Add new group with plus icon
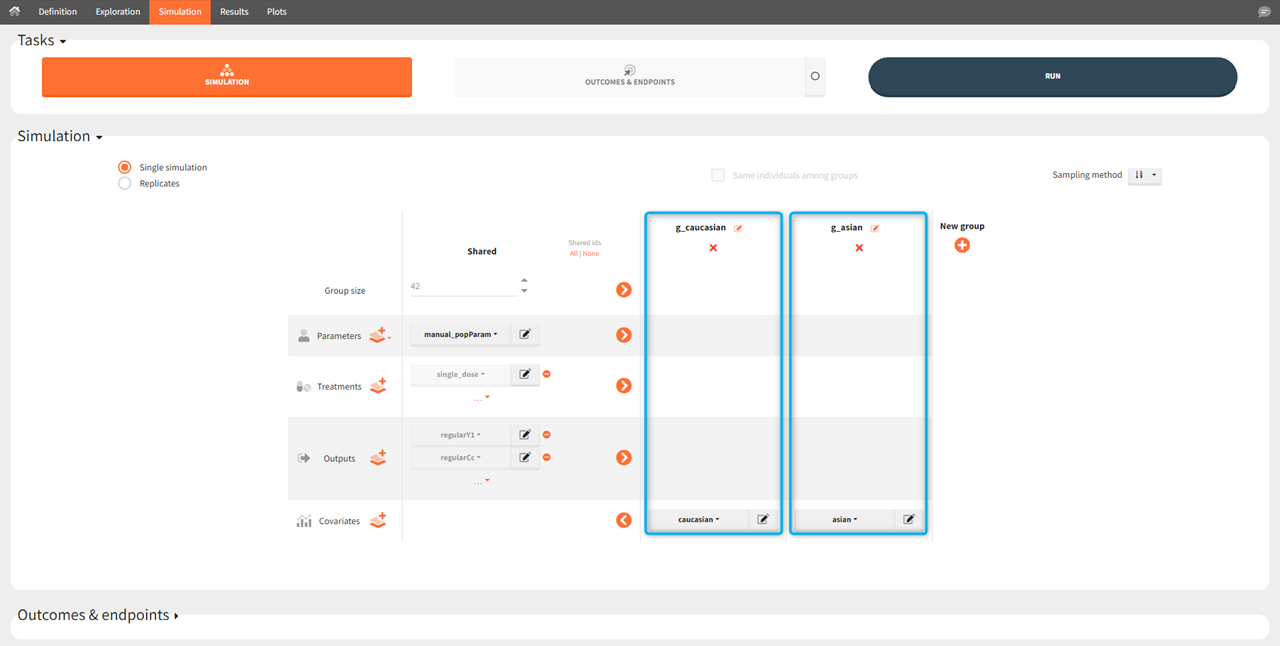 point(962,245)
